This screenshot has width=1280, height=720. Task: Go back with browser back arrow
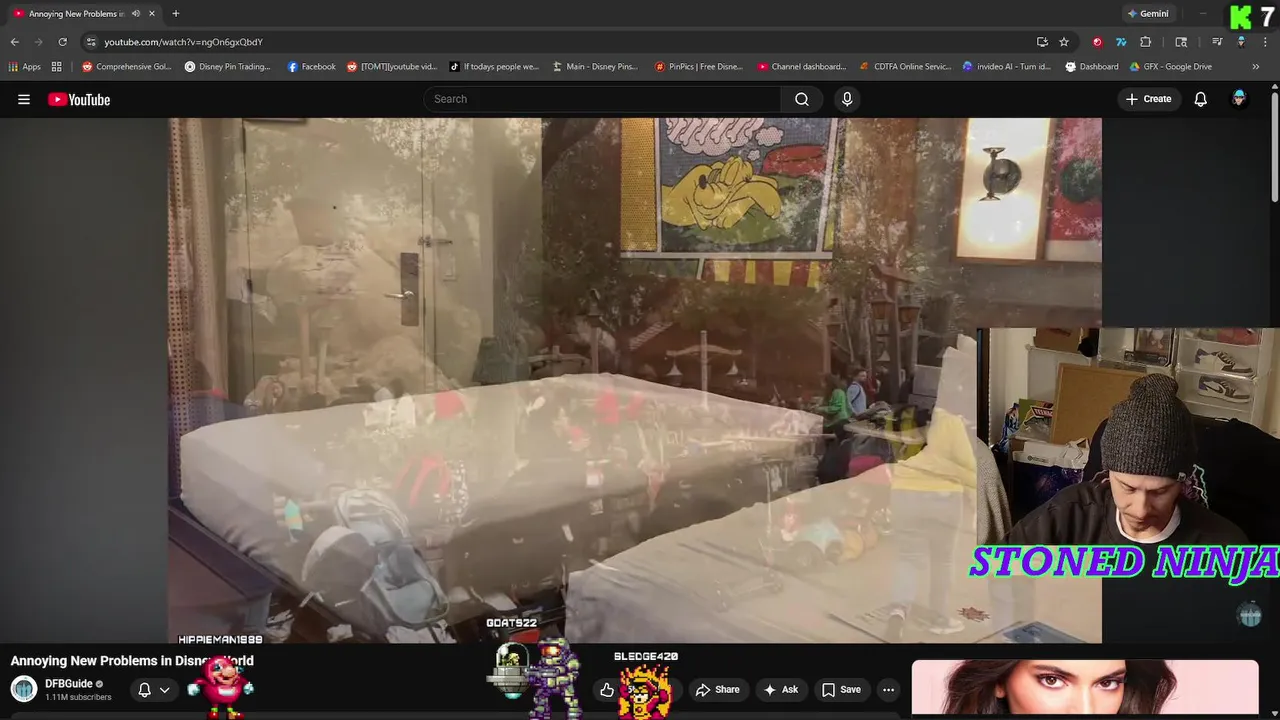point(14,42)
